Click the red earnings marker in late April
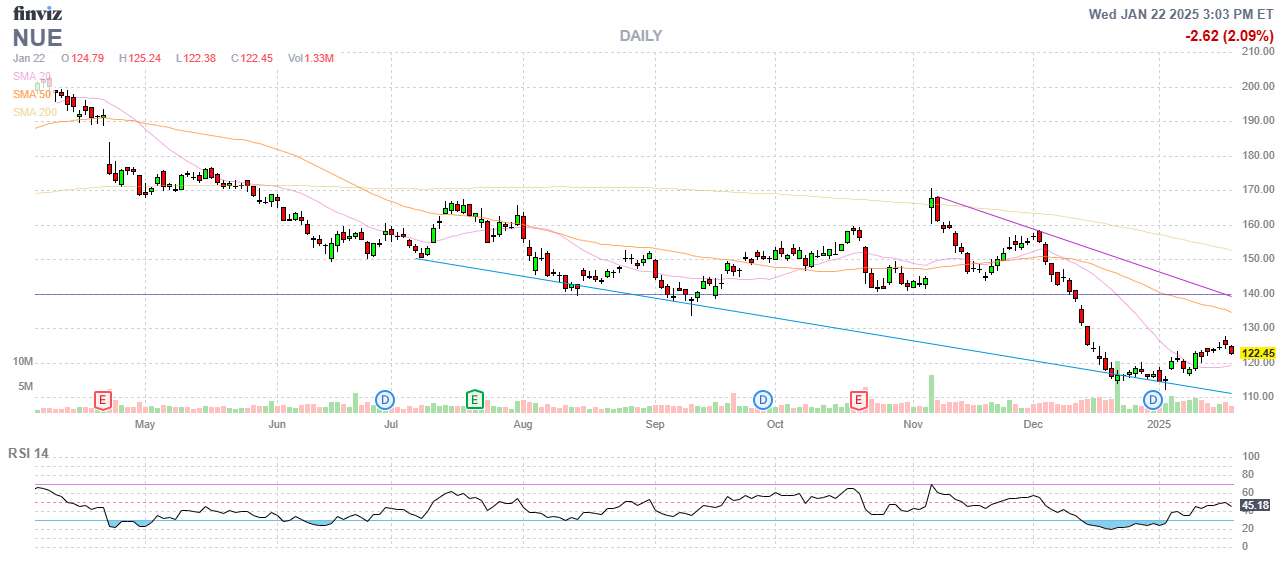The height and width of the screenshot is (562, 1287). pos(102,400)
